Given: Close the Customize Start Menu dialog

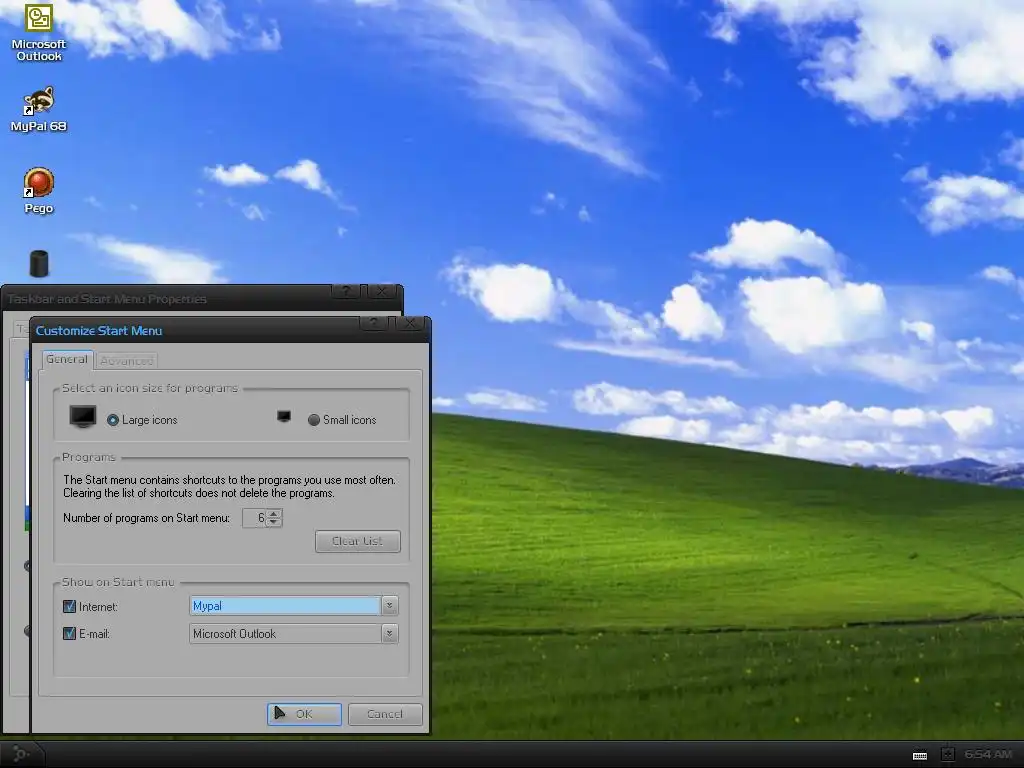Looking at the screenshot, I should [x=410, y=323].
